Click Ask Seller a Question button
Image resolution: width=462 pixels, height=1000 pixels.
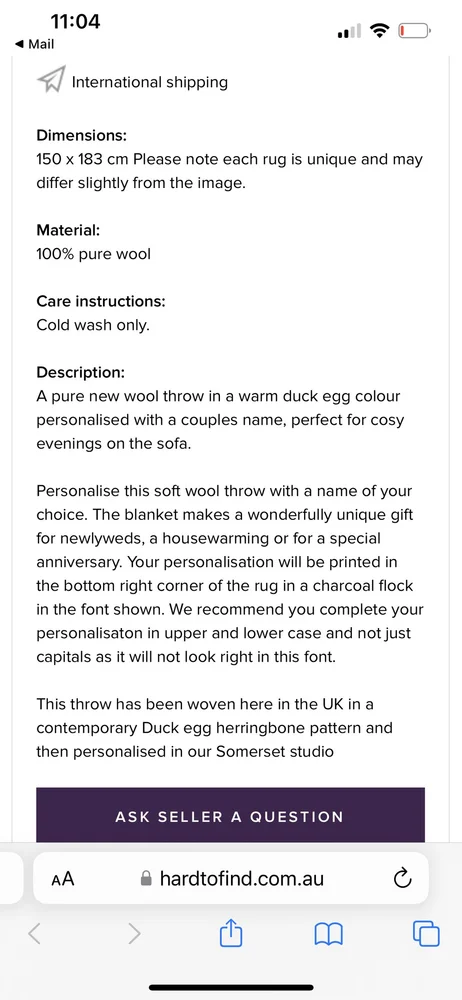230,816
